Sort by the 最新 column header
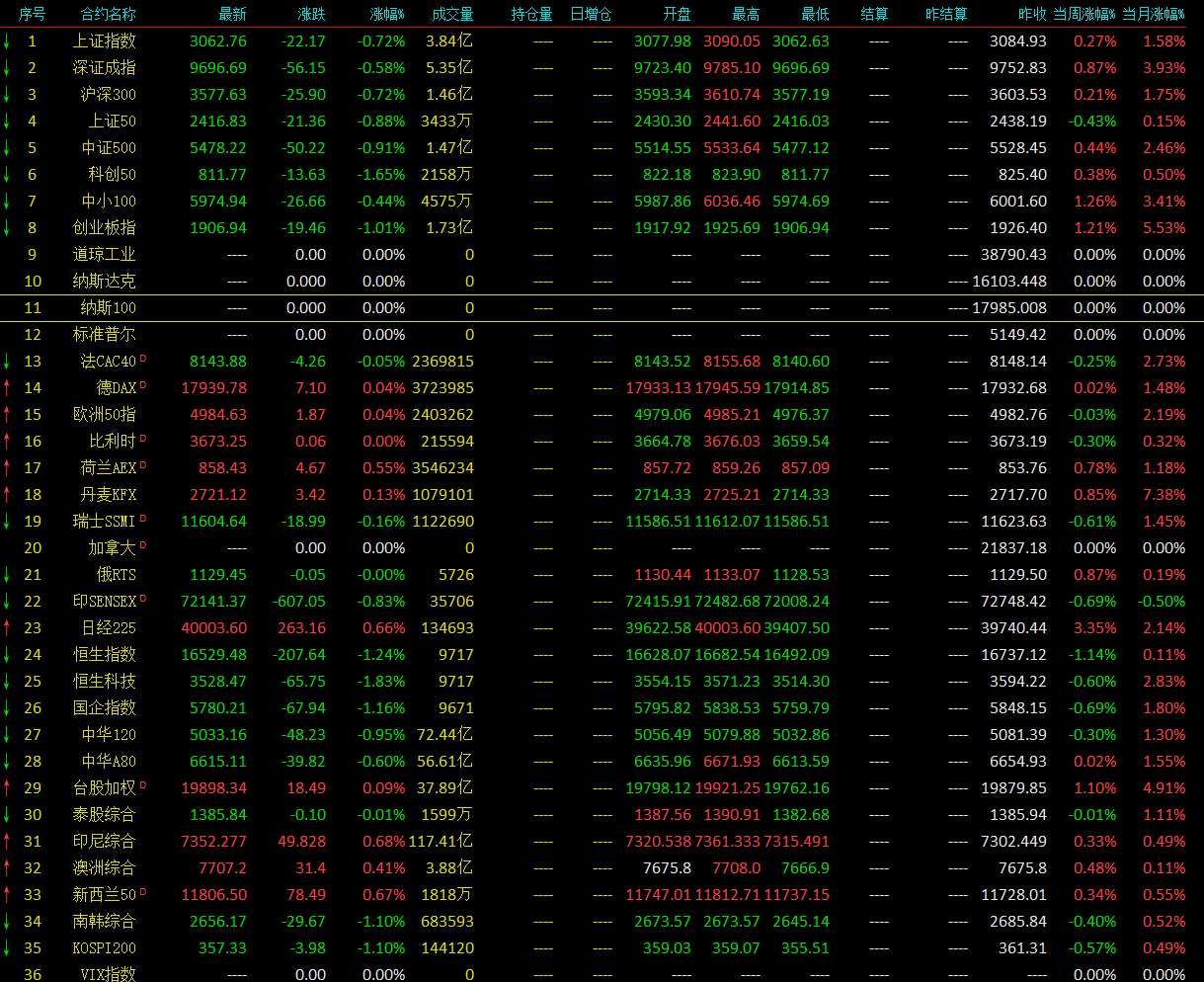This screenshot has height=982, width=1204. tap(232, 15)
